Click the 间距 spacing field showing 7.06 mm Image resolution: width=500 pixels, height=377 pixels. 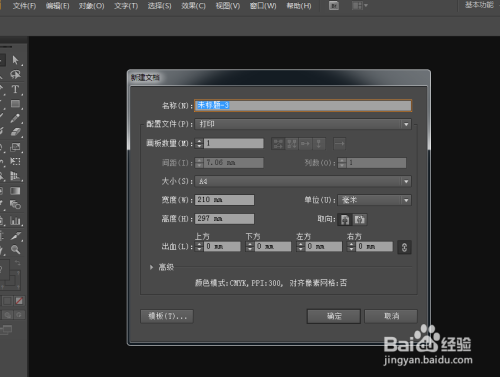pyautogui.click(x=234, y=163)
